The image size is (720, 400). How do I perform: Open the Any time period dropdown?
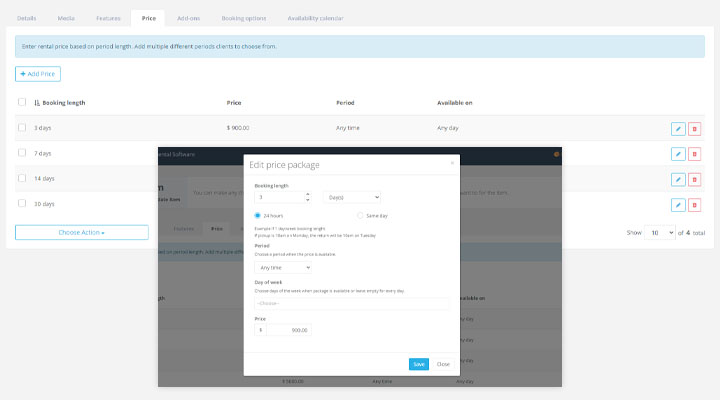283,267
